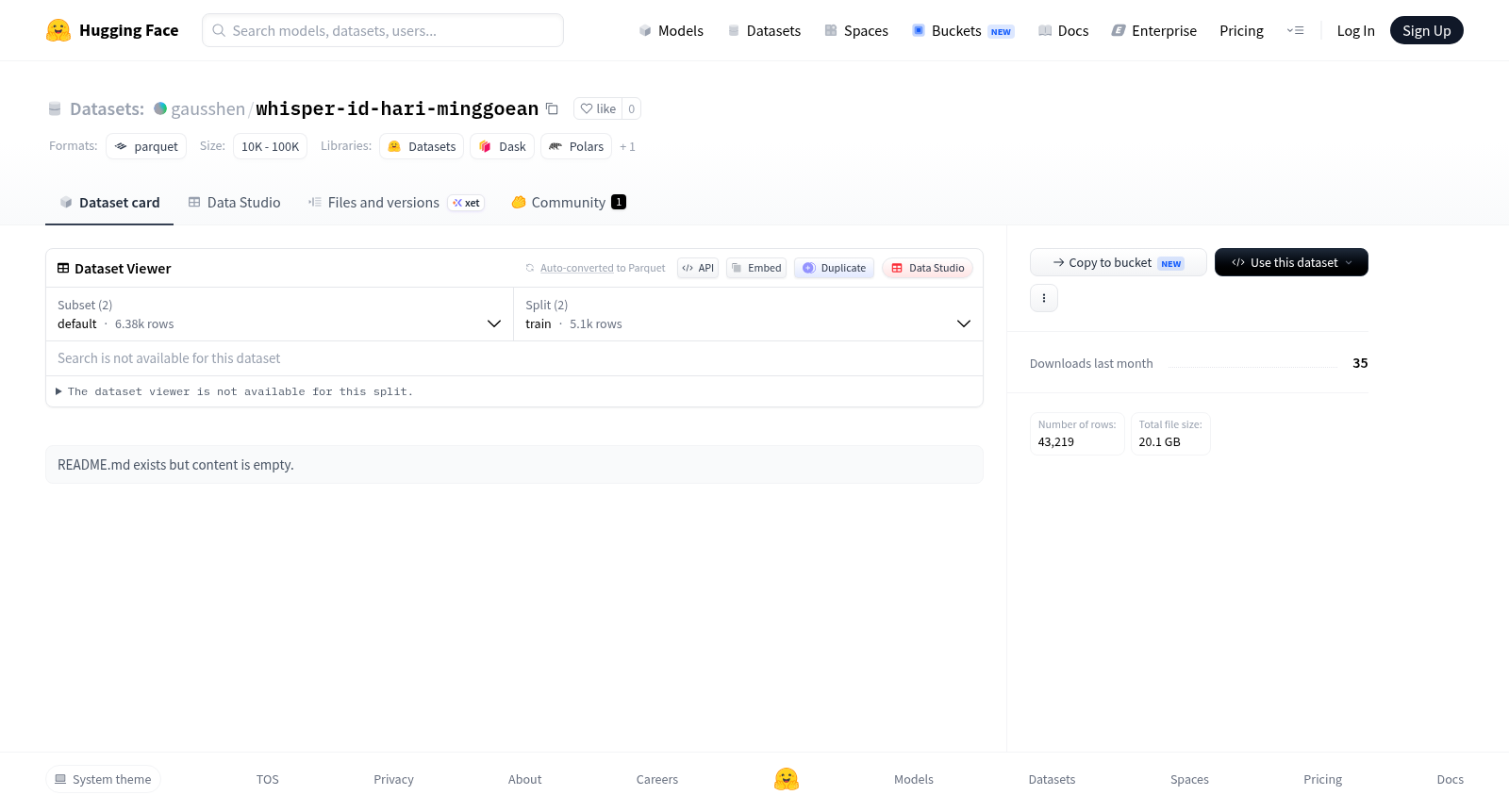Open the navigation overflow menu icon
Screen dimensions: 1509x812
tap(1295, 30)
